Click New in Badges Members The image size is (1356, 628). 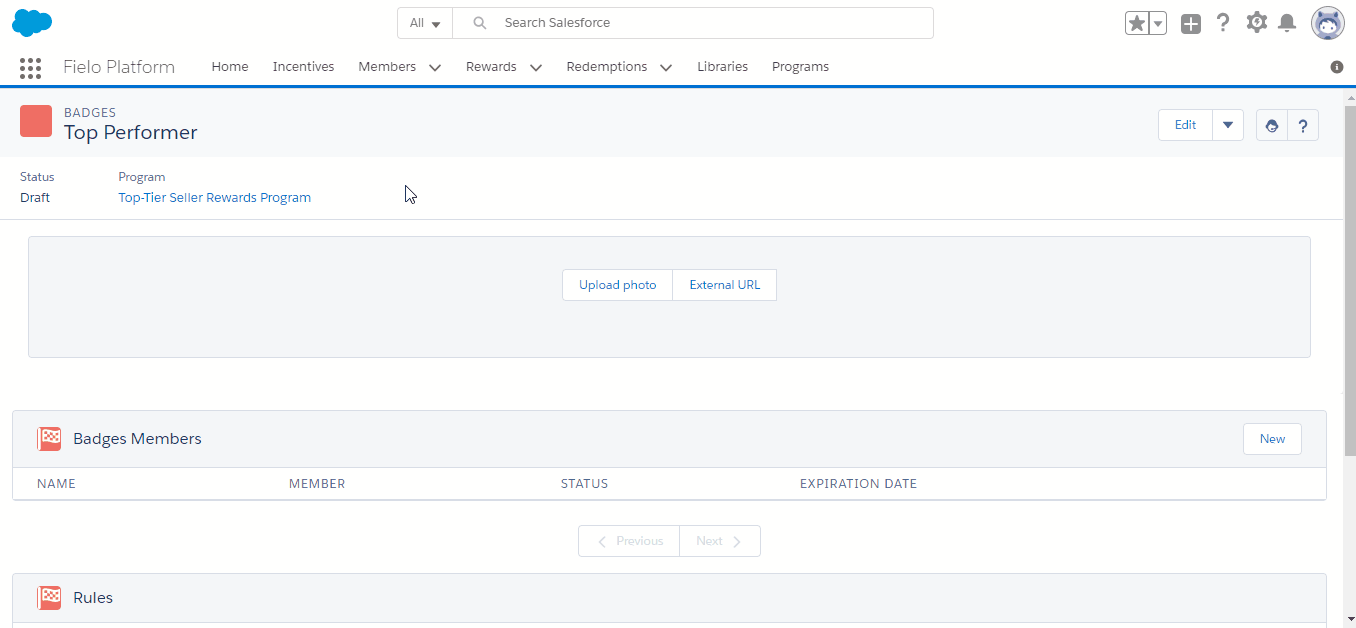pyautogui.click(x=1272, y=439)
